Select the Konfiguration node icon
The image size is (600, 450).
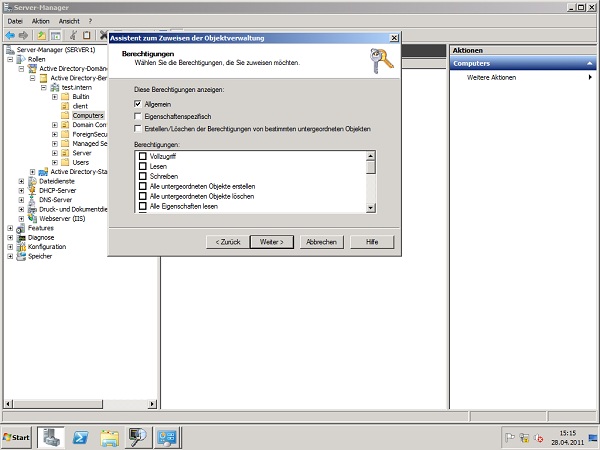21,247
